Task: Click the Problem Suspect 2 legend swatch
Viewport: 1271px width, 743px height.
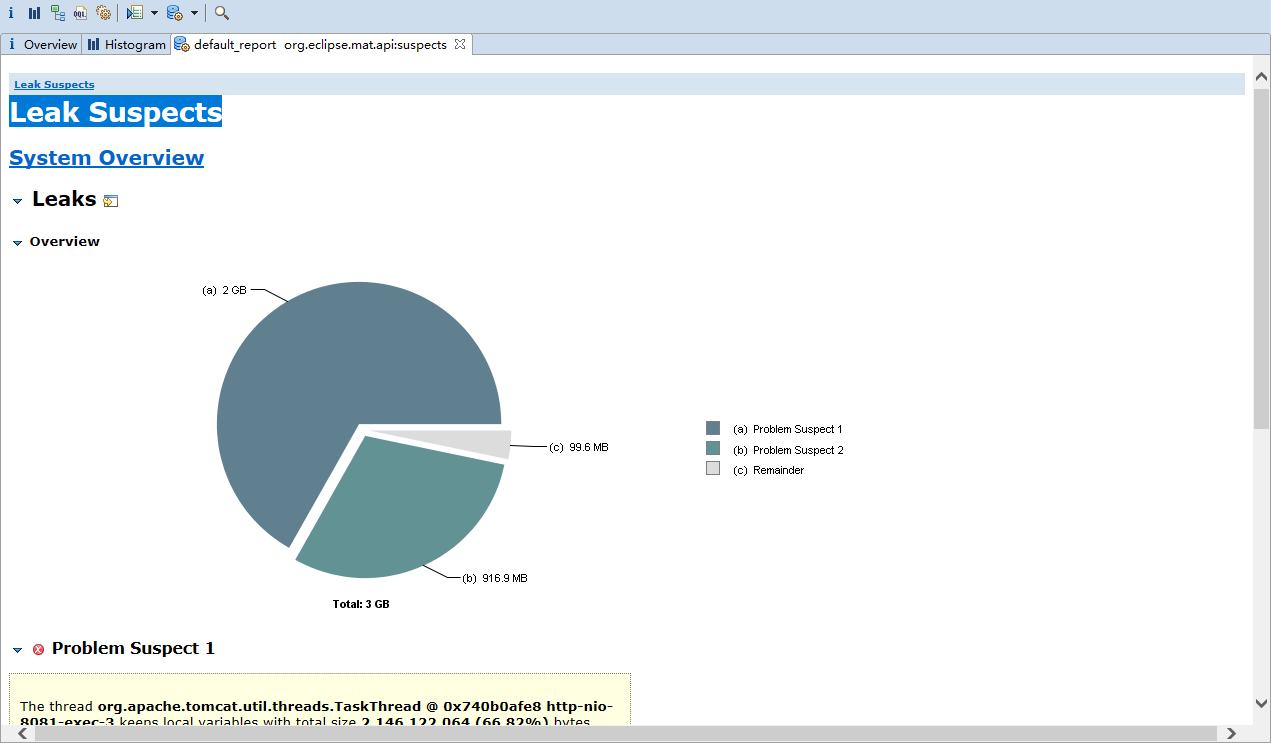Action: coord(713,449)
